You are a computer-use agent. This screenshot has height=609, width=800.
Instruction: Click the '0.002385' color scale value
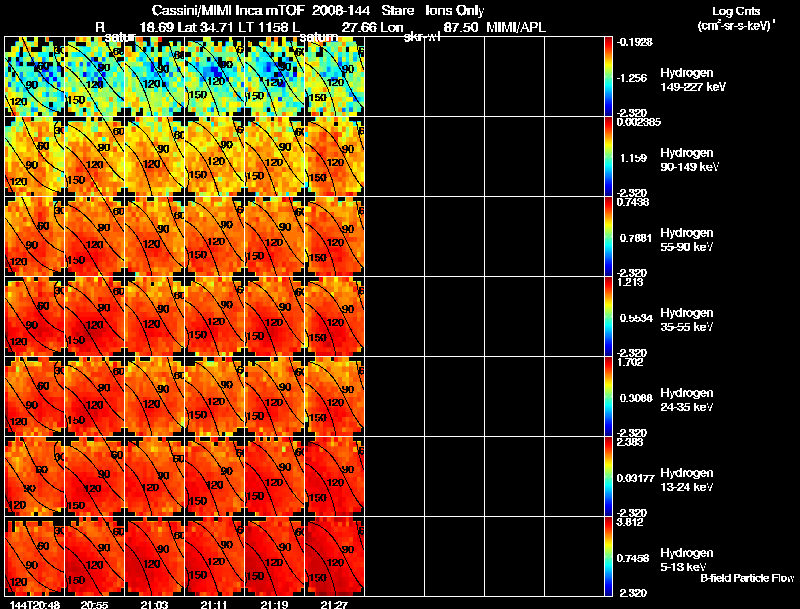(638, 122)
